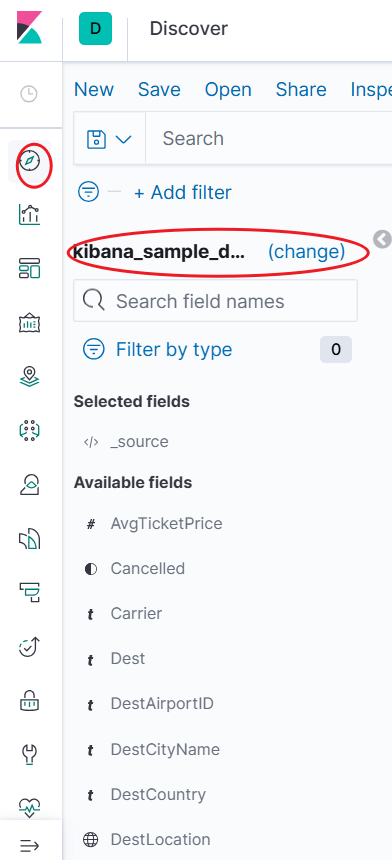Open the Canvas icon in sidebar
This screenshot has width=392, height=860.
coord(30,323)
